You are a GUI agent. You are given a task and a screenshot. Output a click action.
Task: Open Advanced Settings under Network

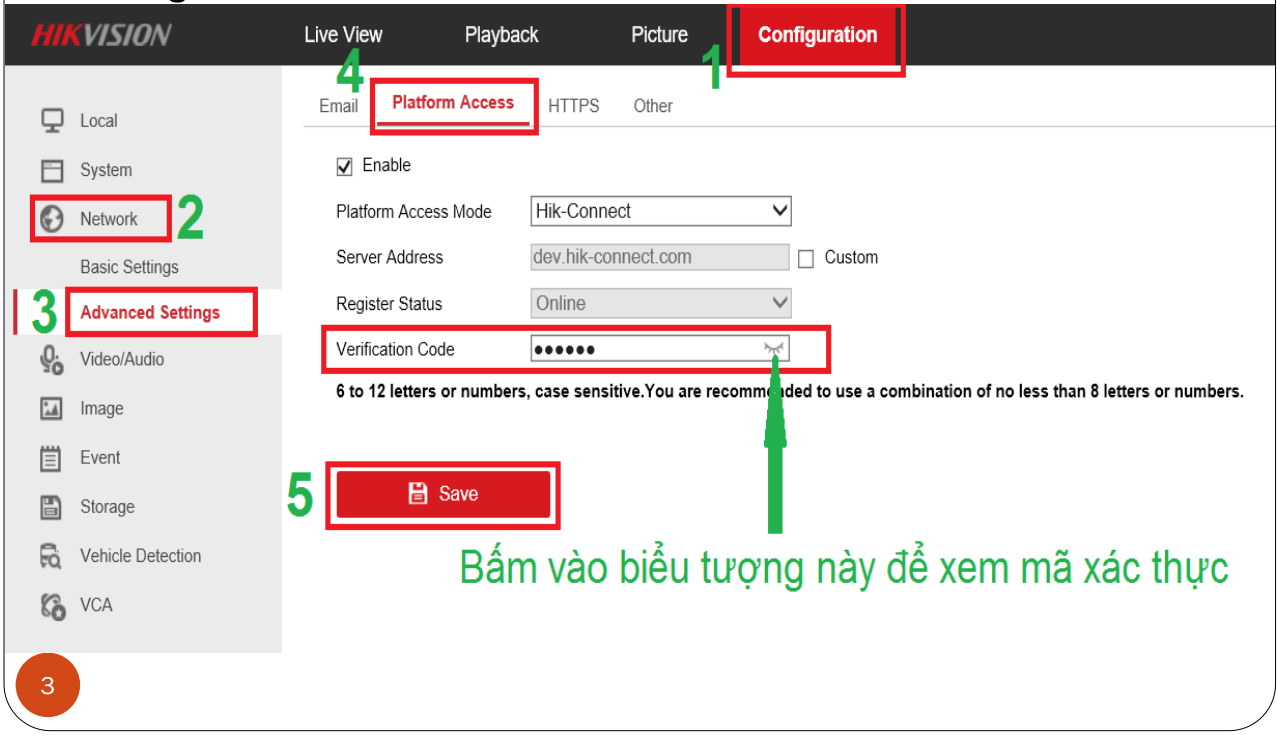150,312
